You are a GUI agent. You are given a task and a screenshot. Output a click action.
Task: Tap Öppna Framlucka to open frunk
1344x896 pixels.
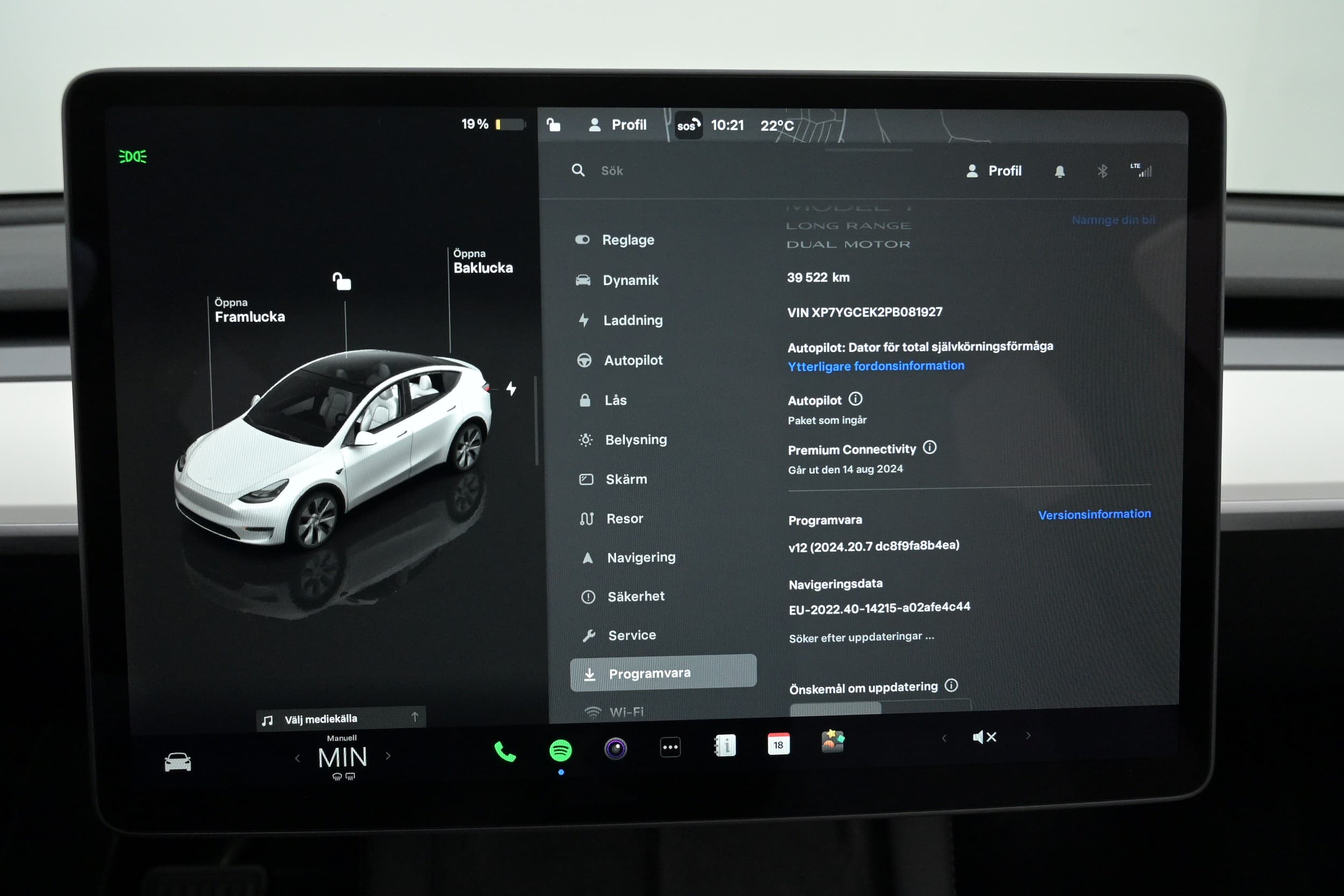click(x=249, y=310)
